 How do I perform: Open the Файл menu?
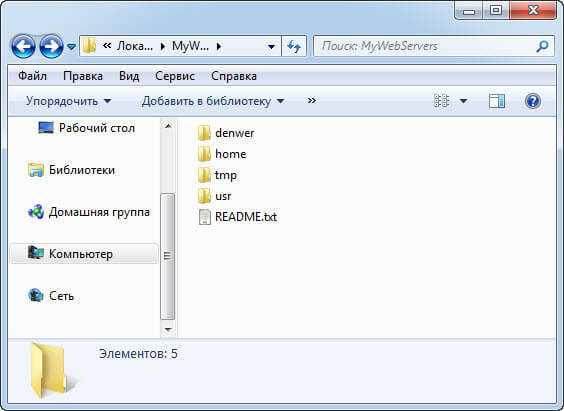[32, 76]
